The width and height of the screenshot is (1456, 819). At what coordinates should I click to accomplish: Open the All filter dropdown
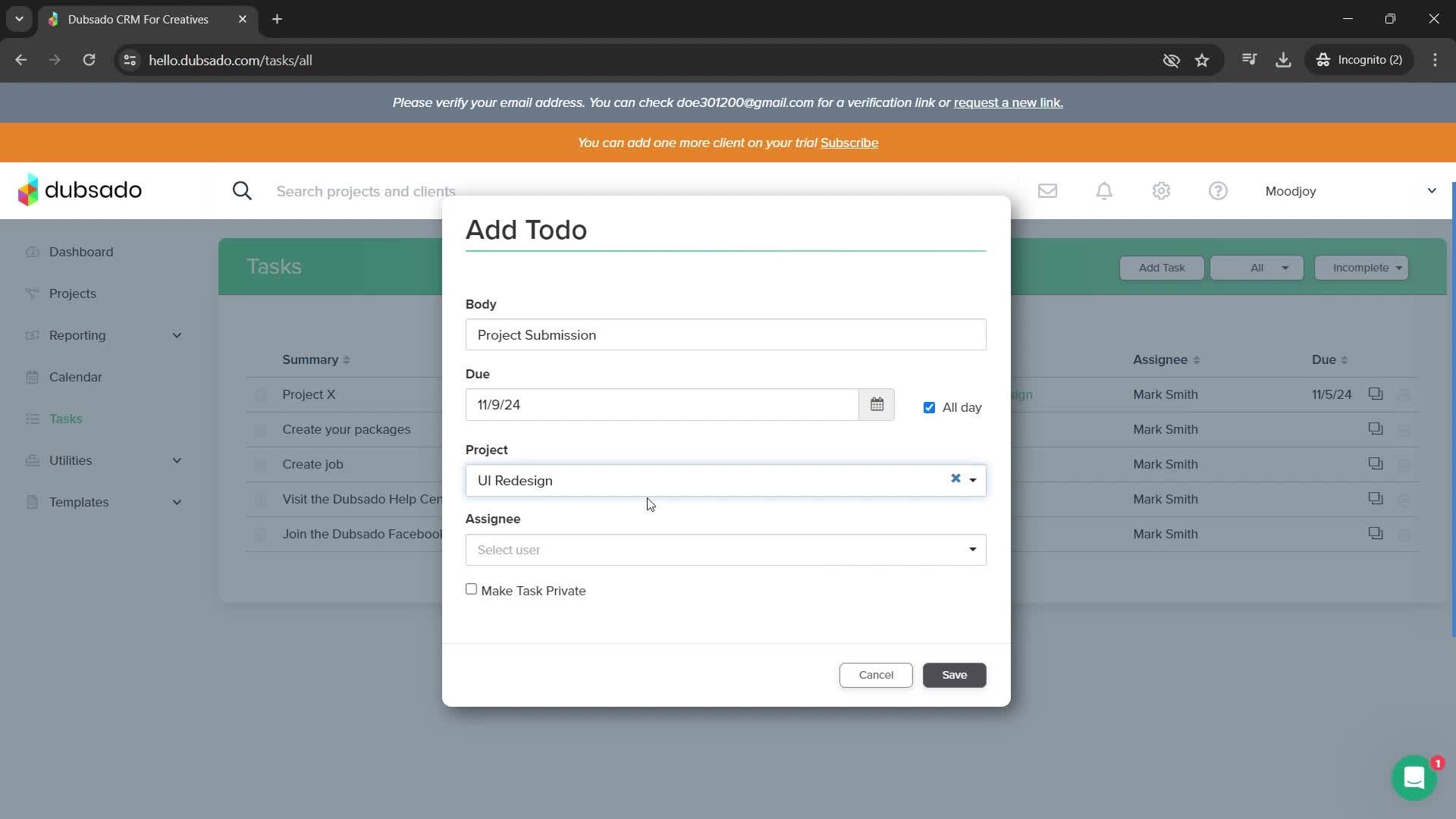point(1257,268)
